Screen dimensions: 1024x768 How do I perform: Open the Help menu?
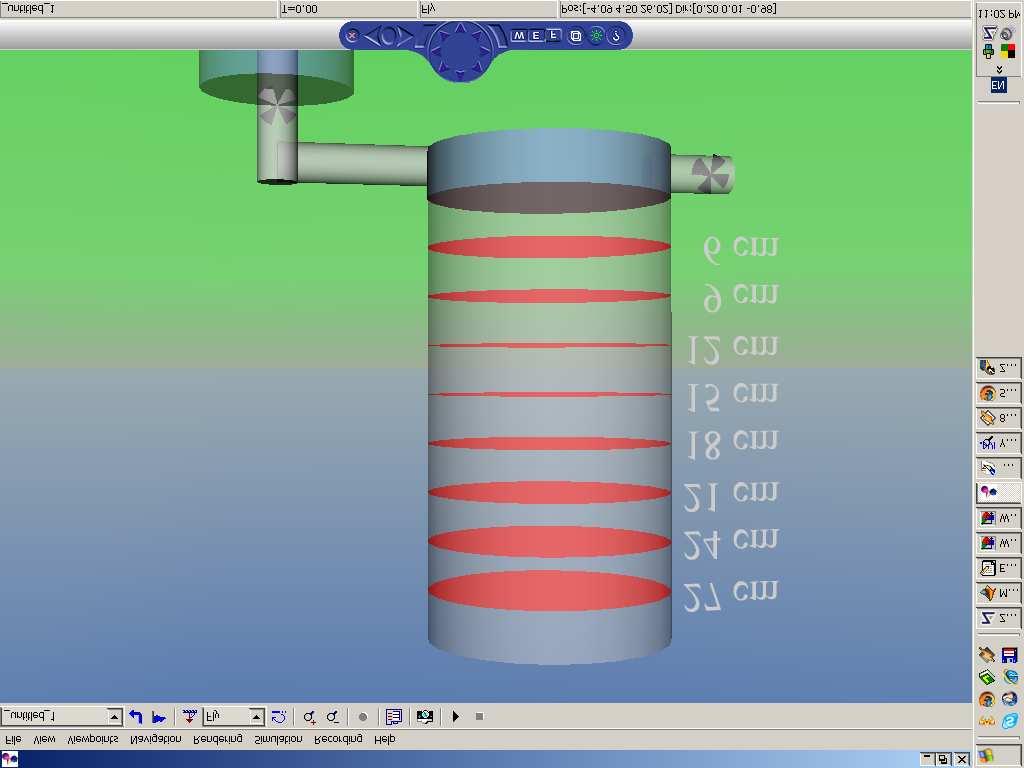(385, 739)
